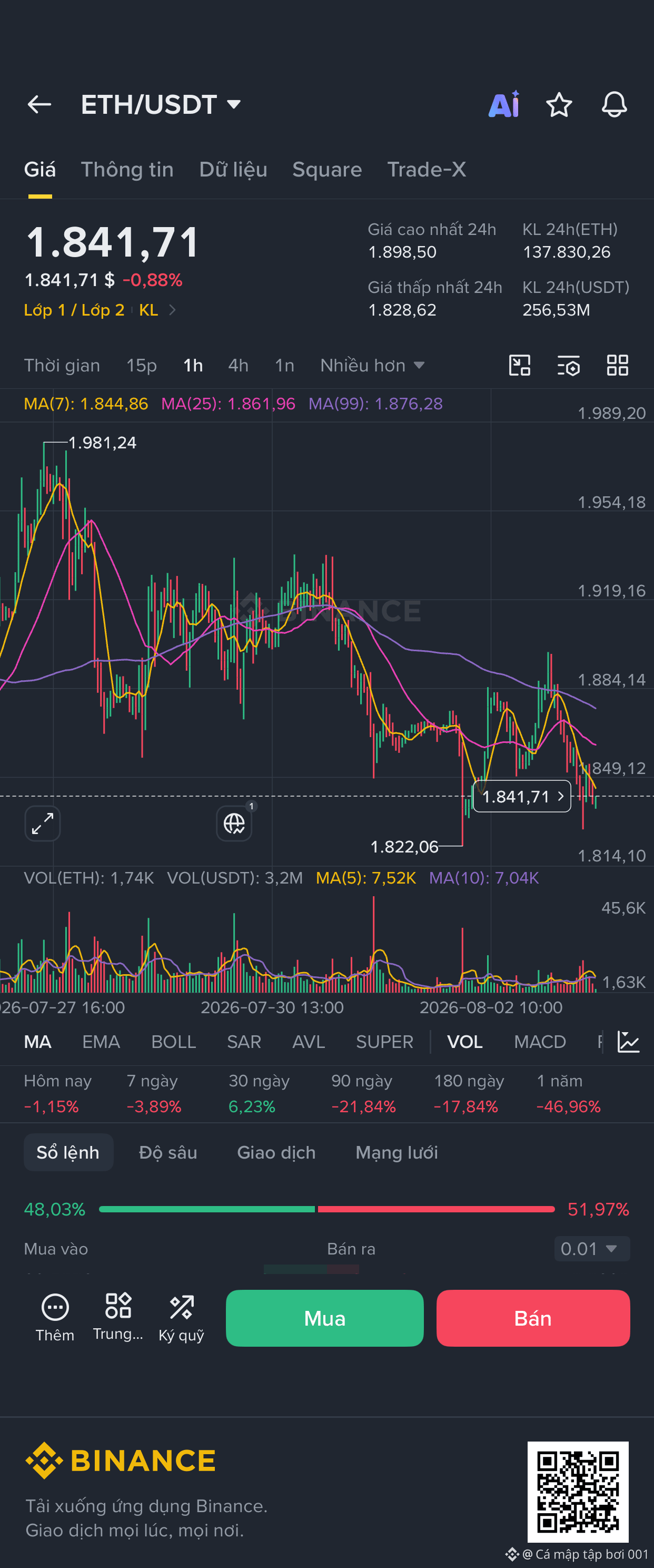Open the Lớp 1 / Lớp 2 KL tags chevron
The height and width of the screenshot is (1568, 654).
click(x=172, y=310)
